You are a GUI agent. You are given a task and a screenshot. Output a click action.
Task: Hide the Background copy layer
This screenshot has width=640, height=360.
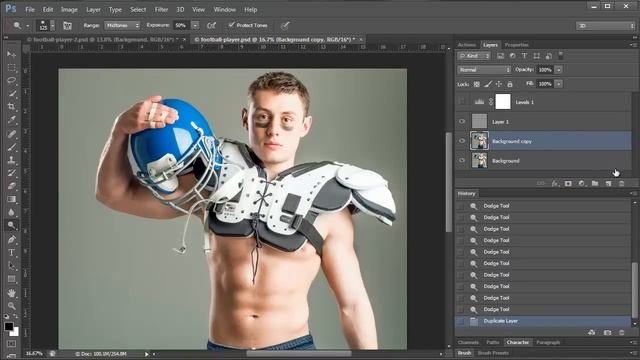pyautogui.click(x=462, y=141)
